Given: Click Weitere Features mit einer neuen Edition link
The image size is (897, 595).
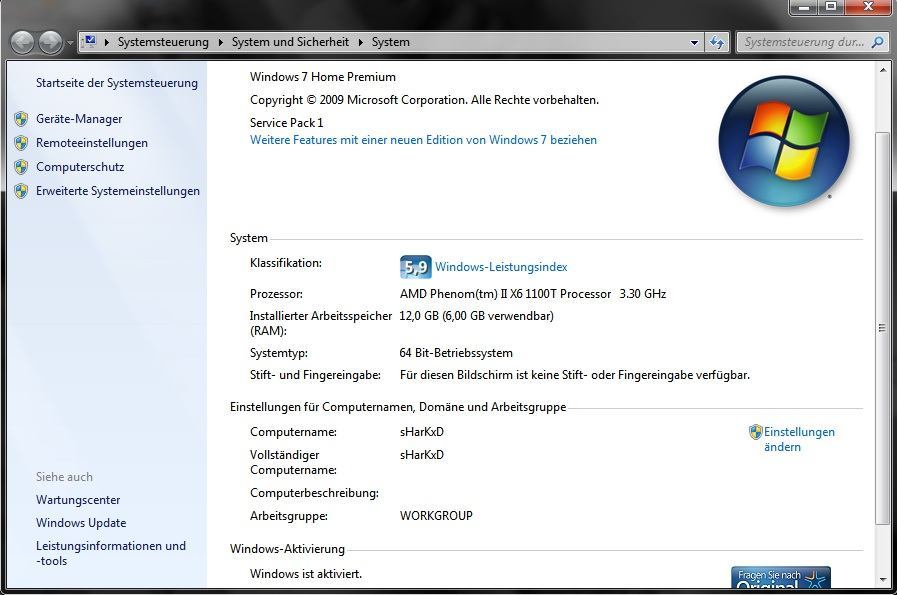Looking at the screenshot, I should tap(423, 140).
